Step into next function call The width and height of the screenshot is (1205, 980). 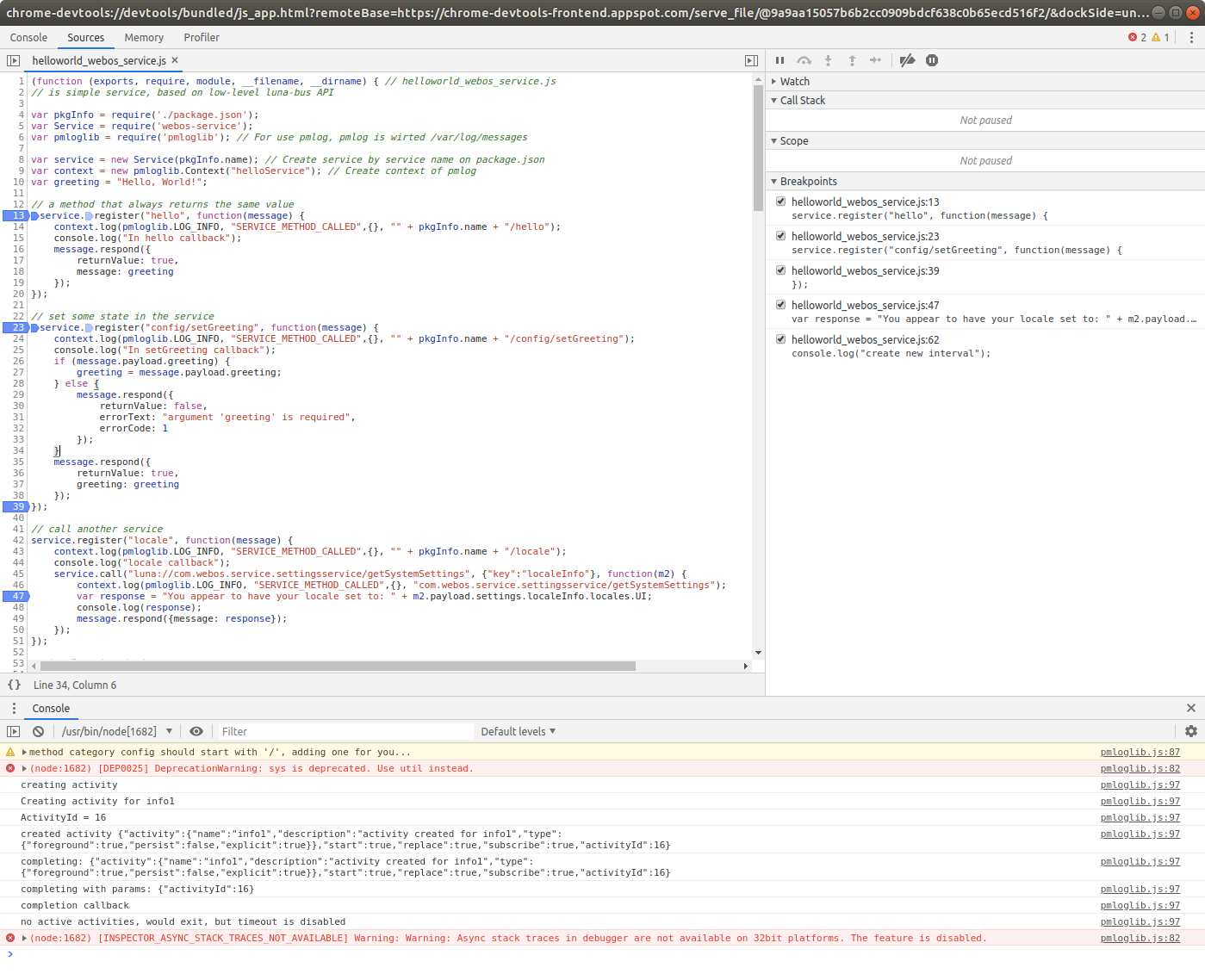828,60
